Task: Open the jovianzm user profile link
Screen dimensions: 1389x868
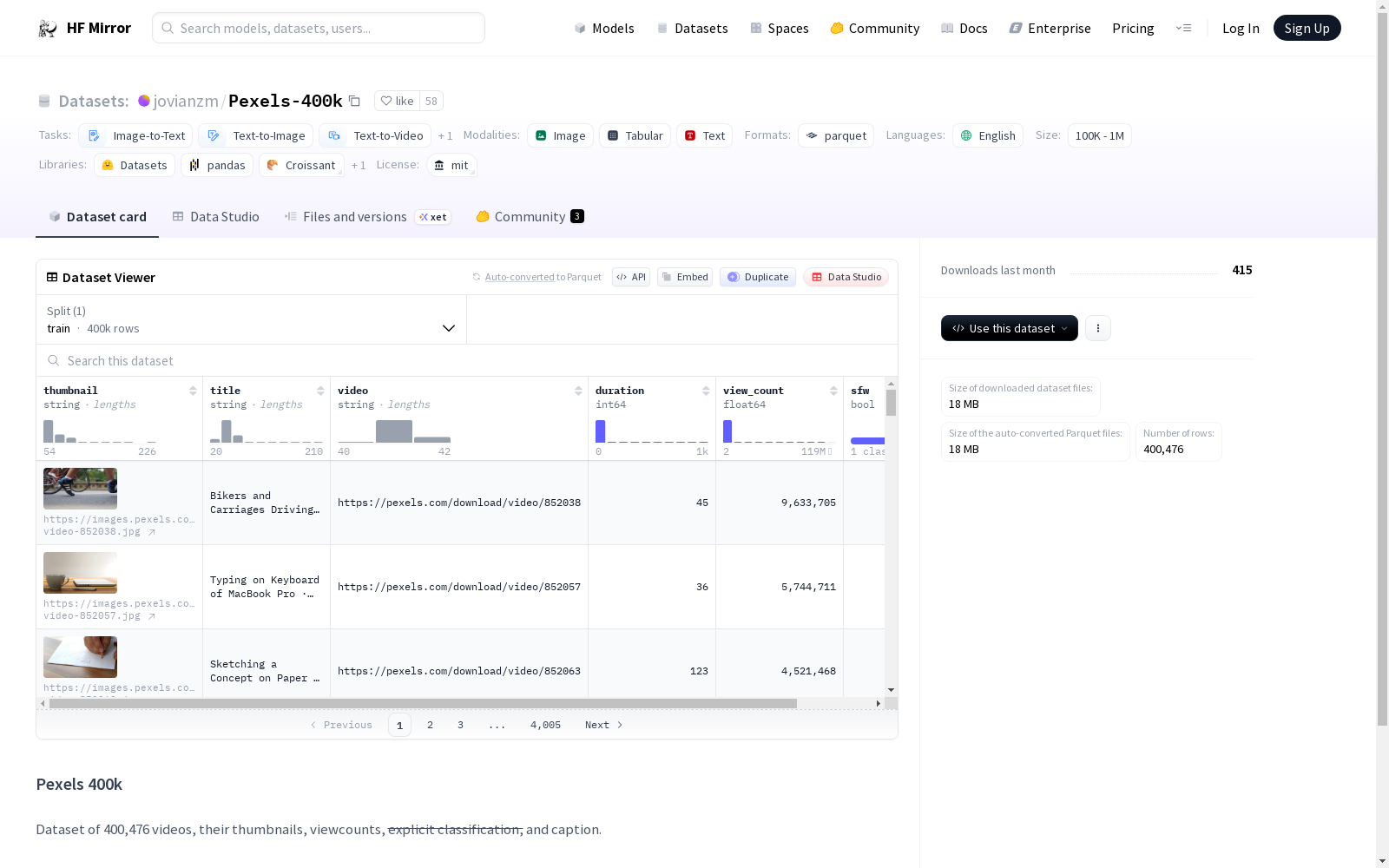Action: pyautogui.click(x=186, y=101)
